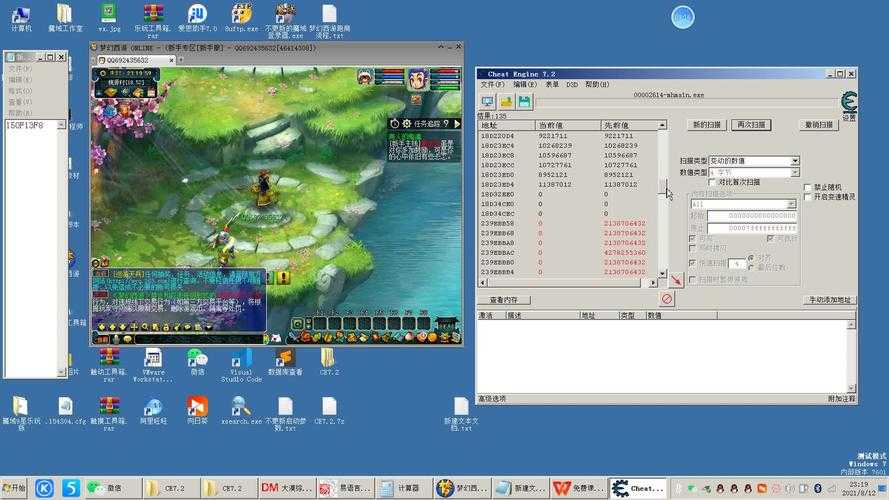Select the 对齐 radio button

click(751, 258)
